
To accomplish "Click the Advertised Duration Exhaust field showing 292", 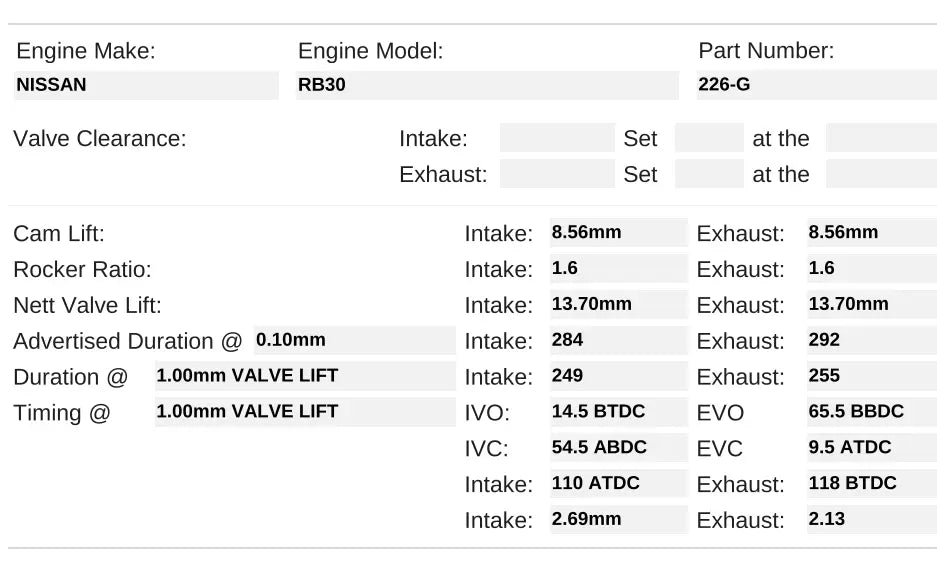I will (x=871, y=340).
